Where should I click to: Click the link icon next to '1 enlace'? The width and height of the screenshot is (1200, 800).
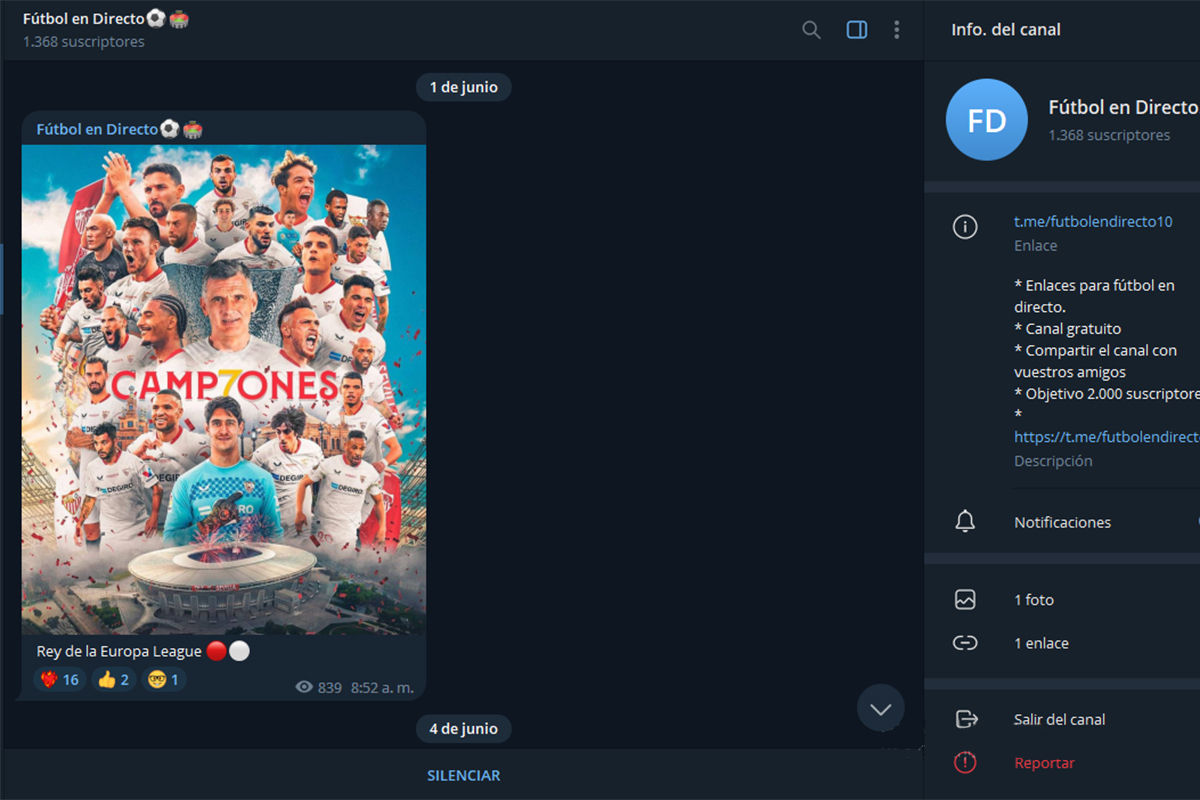(965, 643)
